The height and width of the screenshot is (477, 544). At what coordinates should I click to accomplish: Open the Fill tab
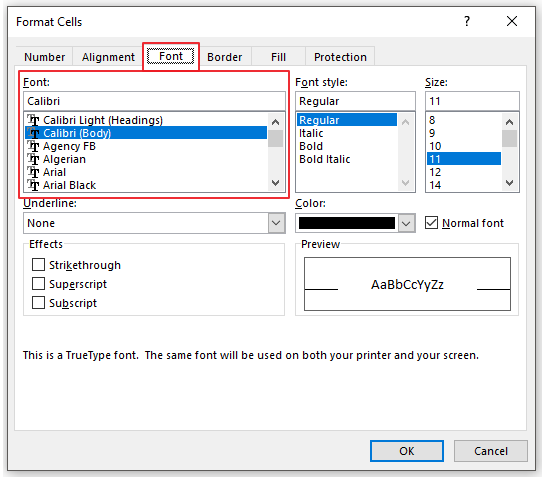pos(278,57)
